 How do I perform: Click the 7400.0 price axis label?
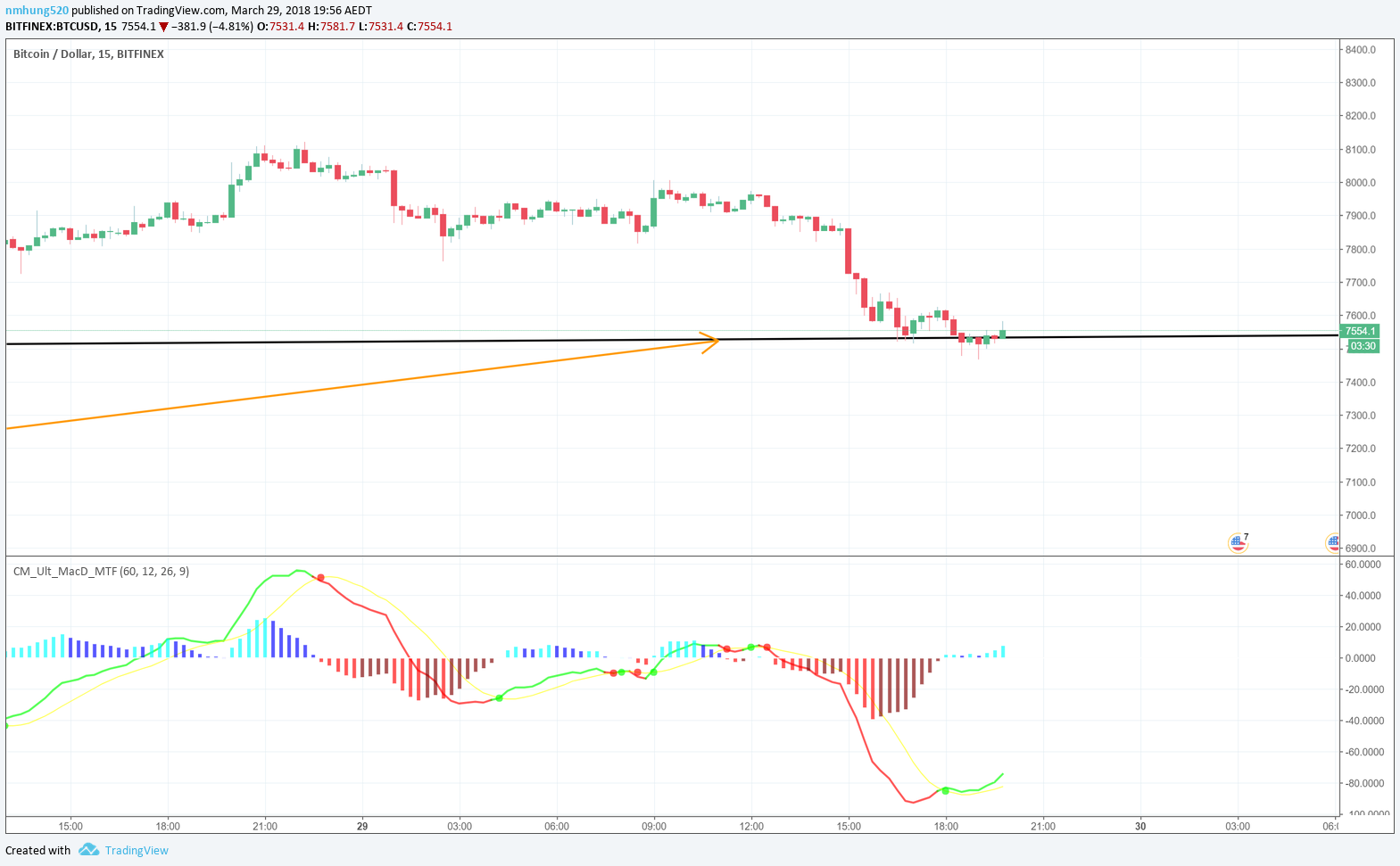tap(1361, 383)
